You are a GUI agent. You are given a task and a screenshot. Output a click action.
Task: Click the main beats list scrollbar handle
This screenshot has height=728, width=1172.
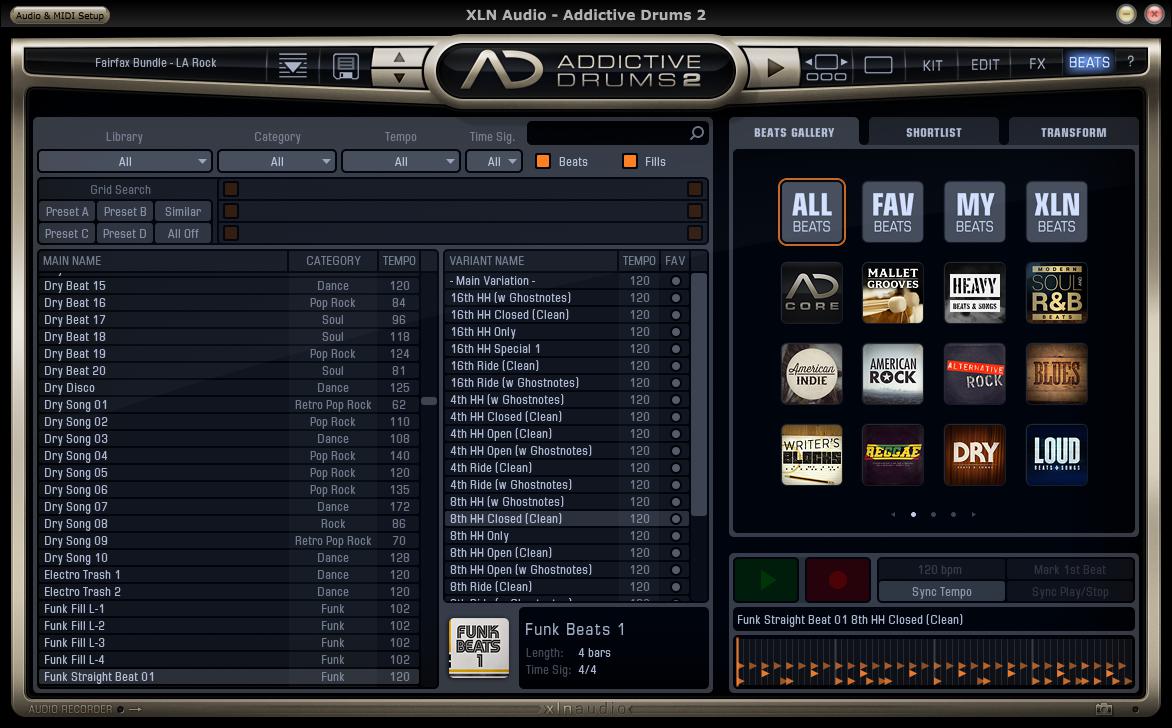(429, 401)
